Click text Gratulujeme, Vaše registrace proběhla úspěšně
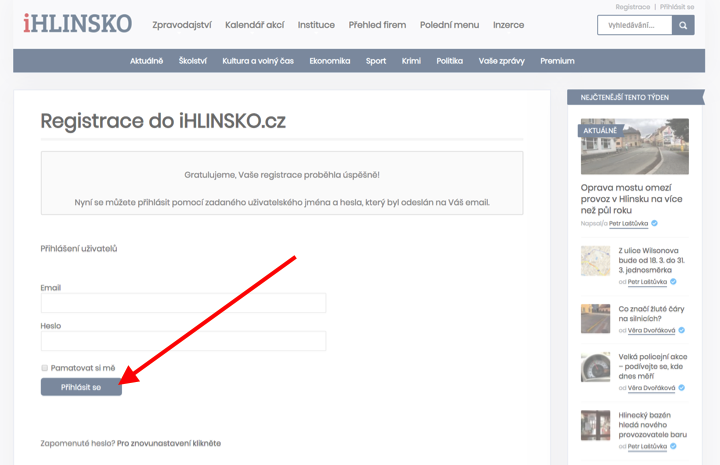720x465 pixels. tap(282, 175)
